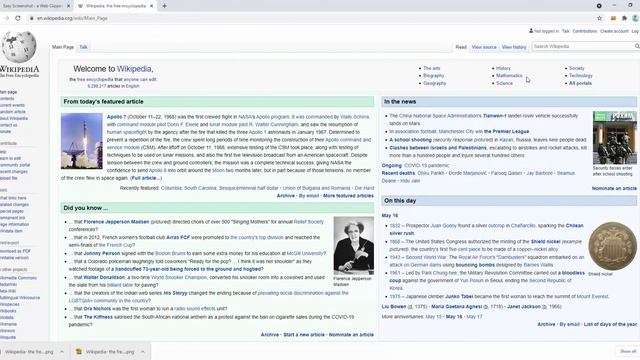Click the Ora Nichols link
The width and height of the screenshot is (640, 360).
(97, 309)
